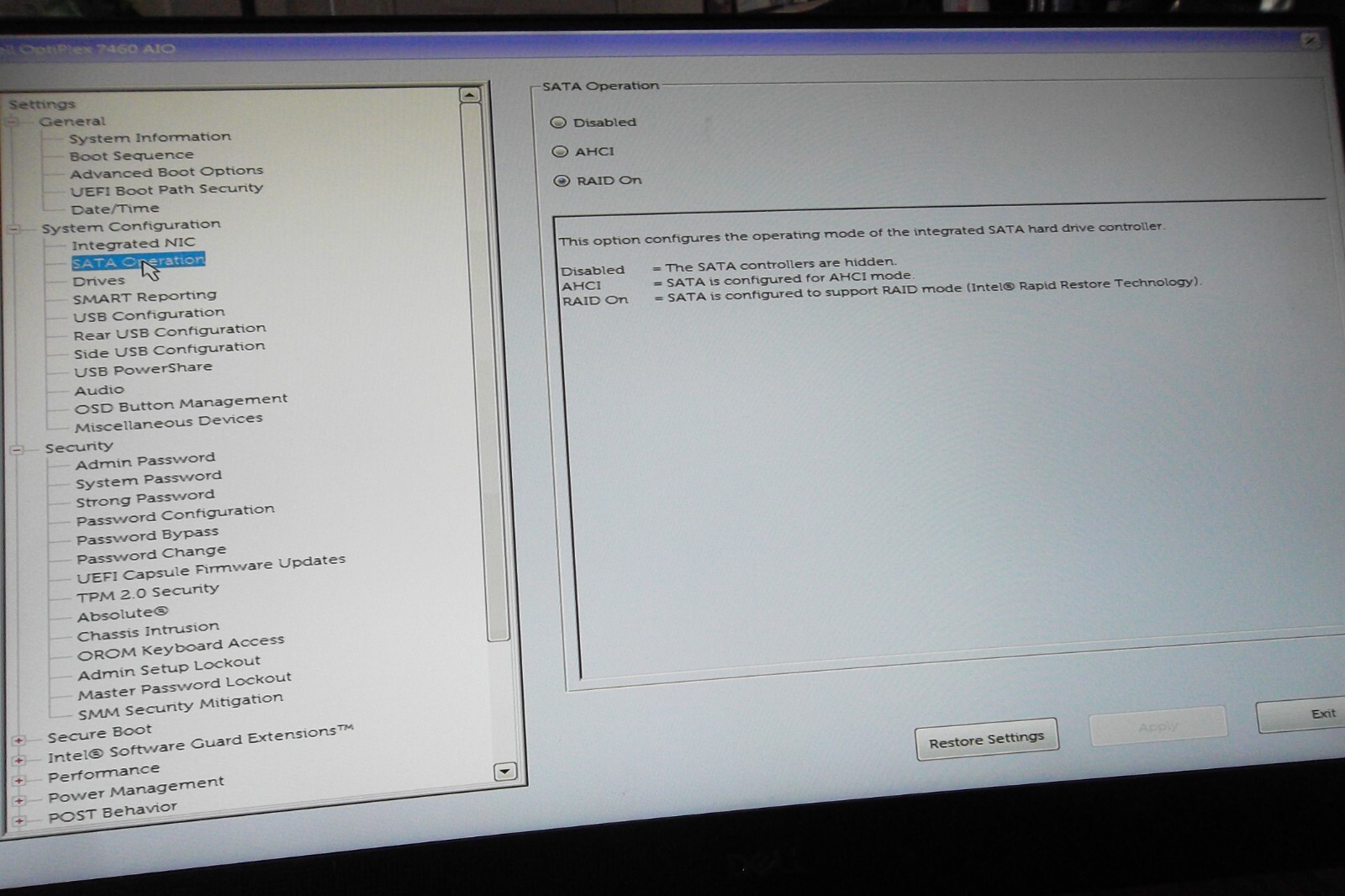Open Password Configuration

[x=176, y=515]
